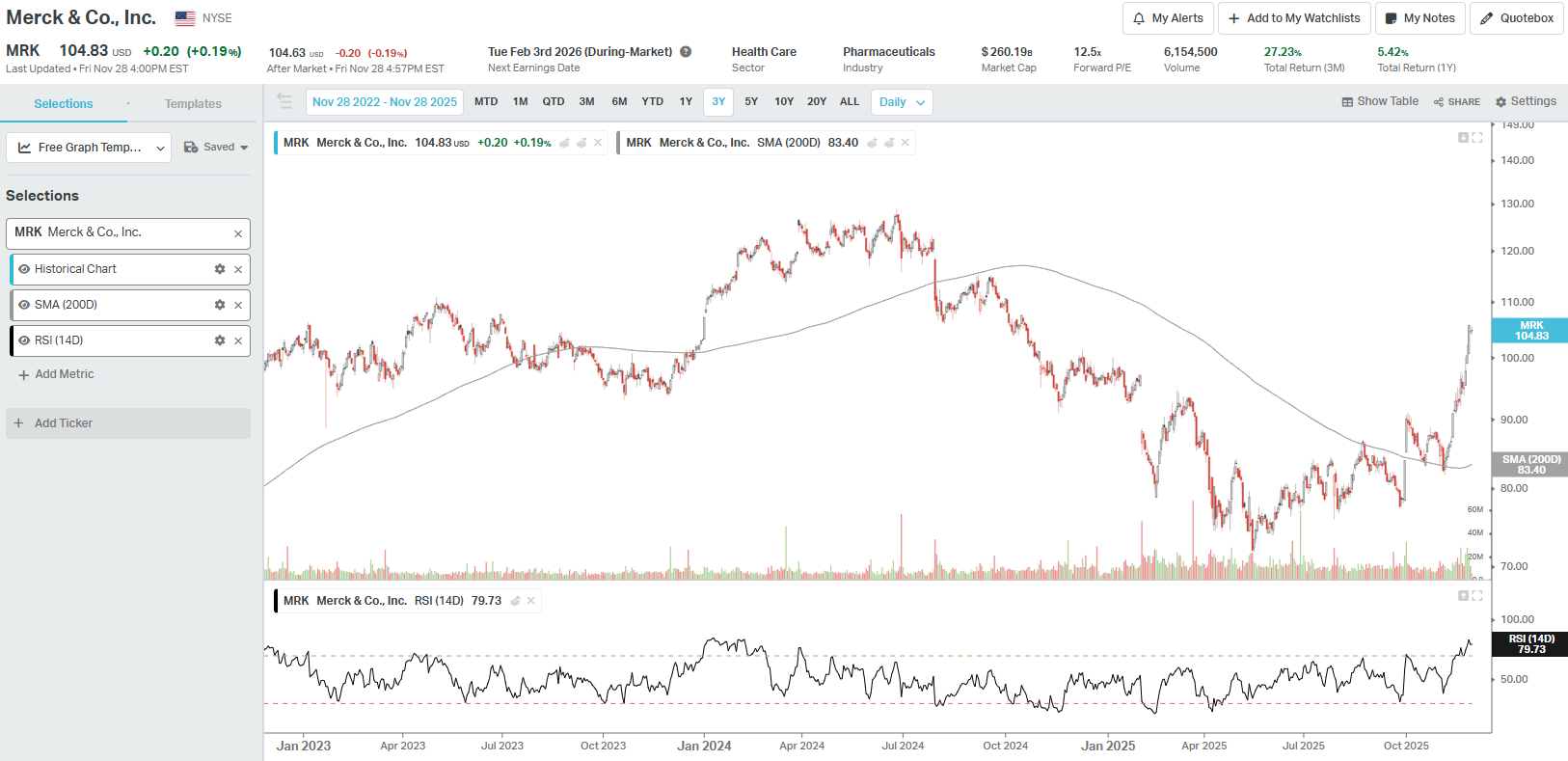Select the 3Y time range
Viewport: 1568px width, 761px height.
pyautogui.click(x=718, y=101)
